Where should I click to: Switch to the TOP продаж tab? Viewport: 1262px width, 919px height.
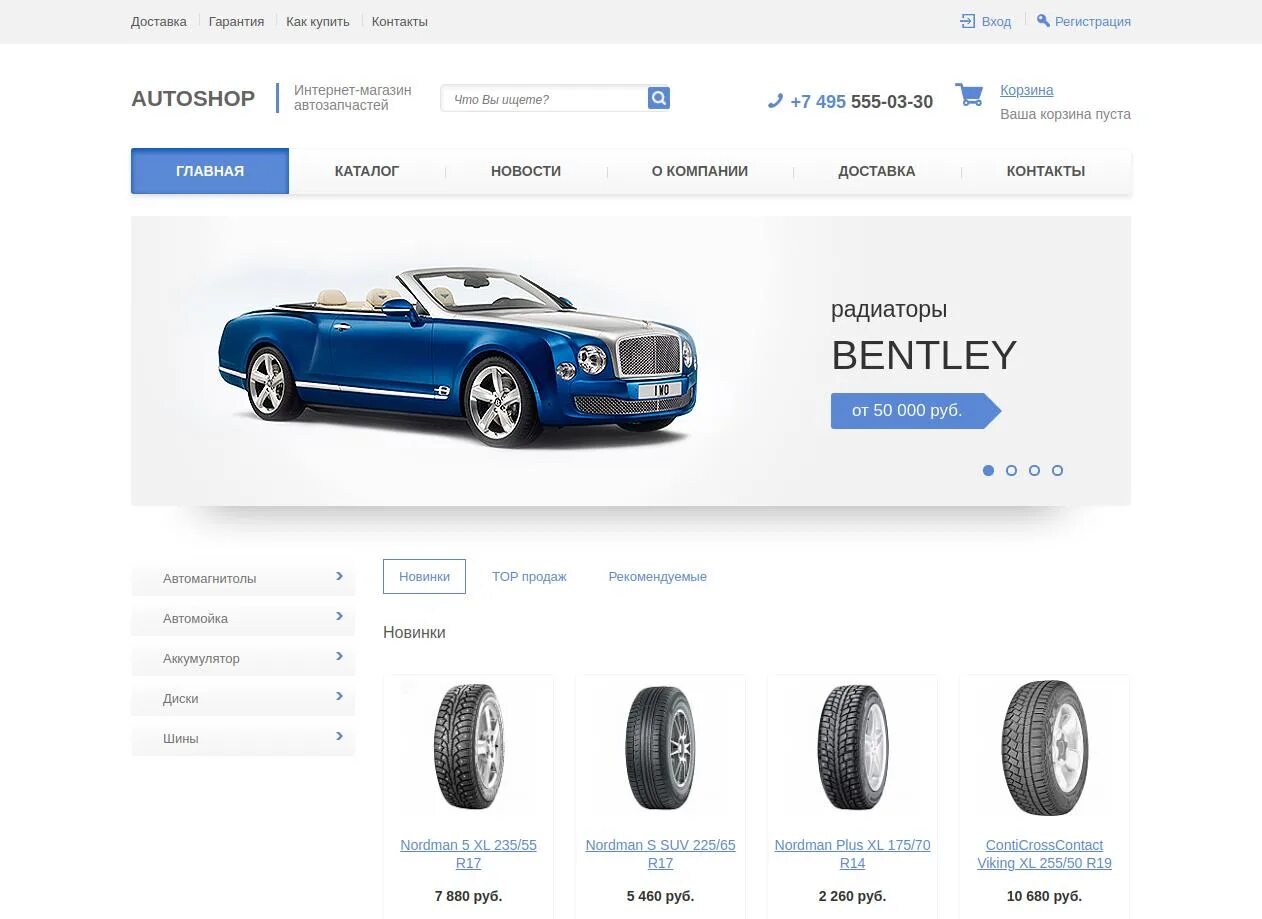(x=529, y=577)
